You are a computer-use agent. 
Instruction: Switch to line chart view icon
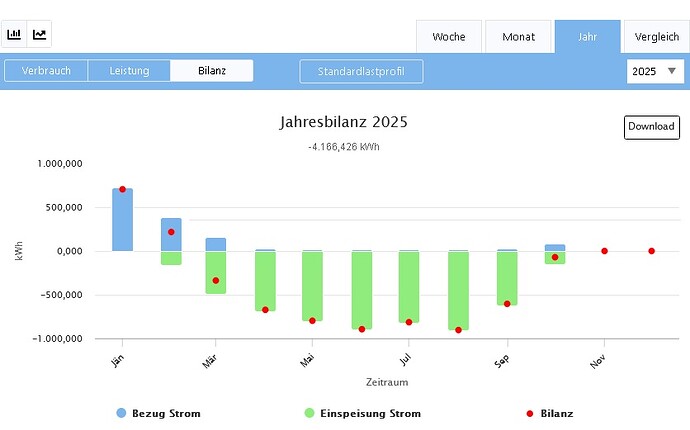[x=40, y=34]
